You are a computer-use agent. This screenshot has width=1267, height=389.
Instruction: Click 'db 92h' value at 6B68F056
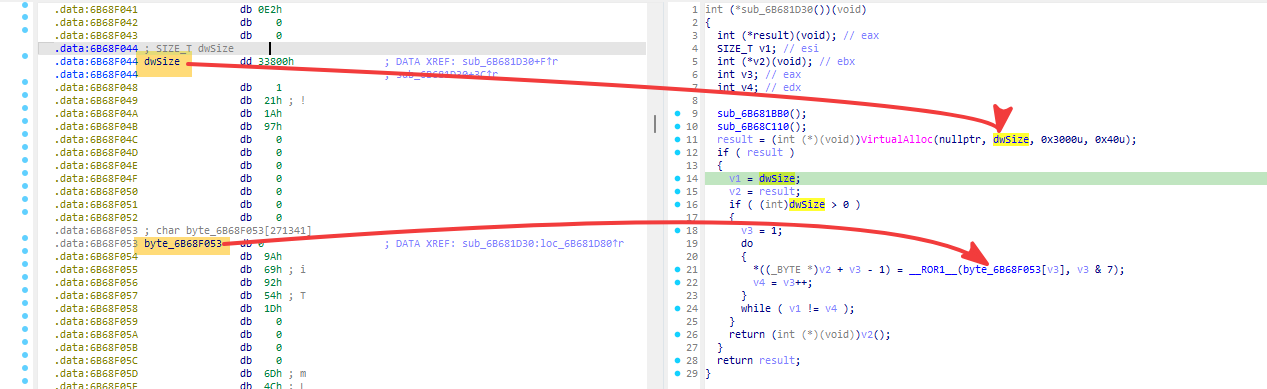click(260, 282)
